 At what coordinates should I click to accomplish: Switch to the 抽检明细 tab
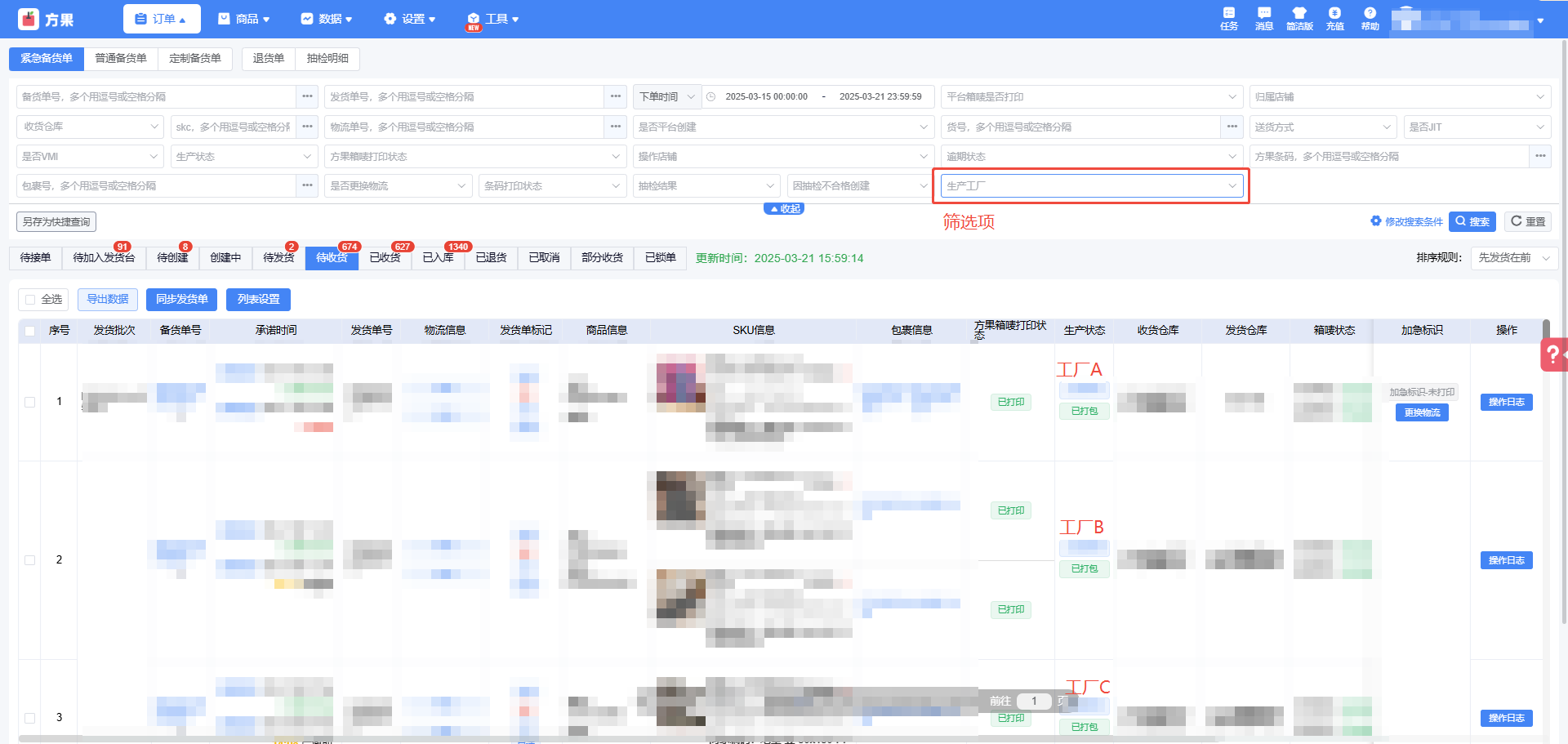pos(327,59)
